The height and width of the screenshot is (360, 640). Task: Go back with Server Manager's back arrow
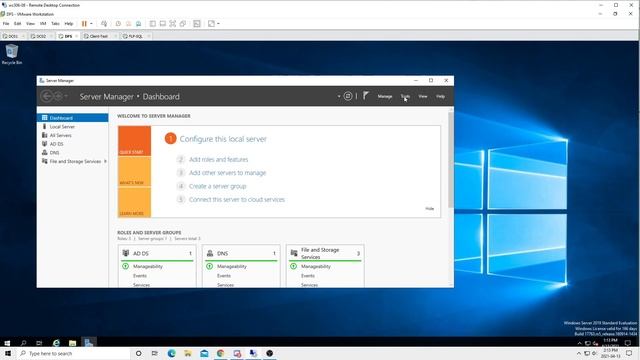pos(47,96)
